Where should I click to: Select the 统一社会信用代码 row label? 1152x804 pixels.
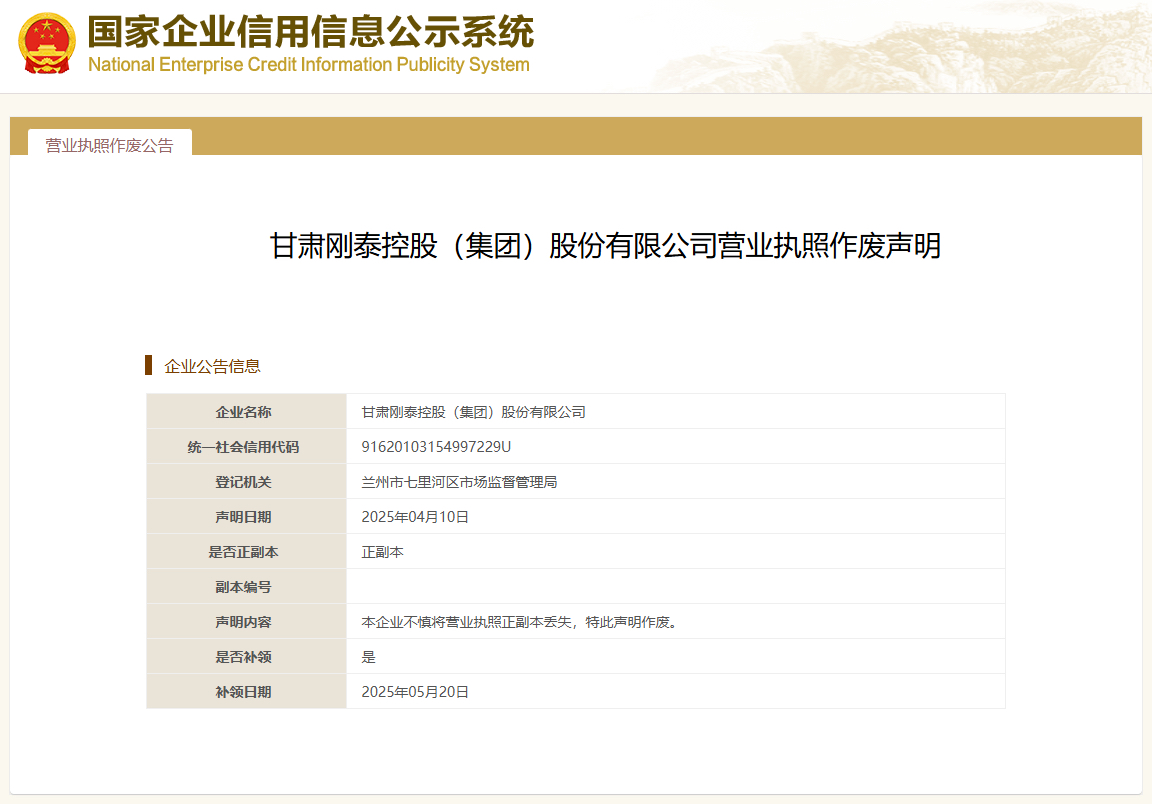[243, 447]
